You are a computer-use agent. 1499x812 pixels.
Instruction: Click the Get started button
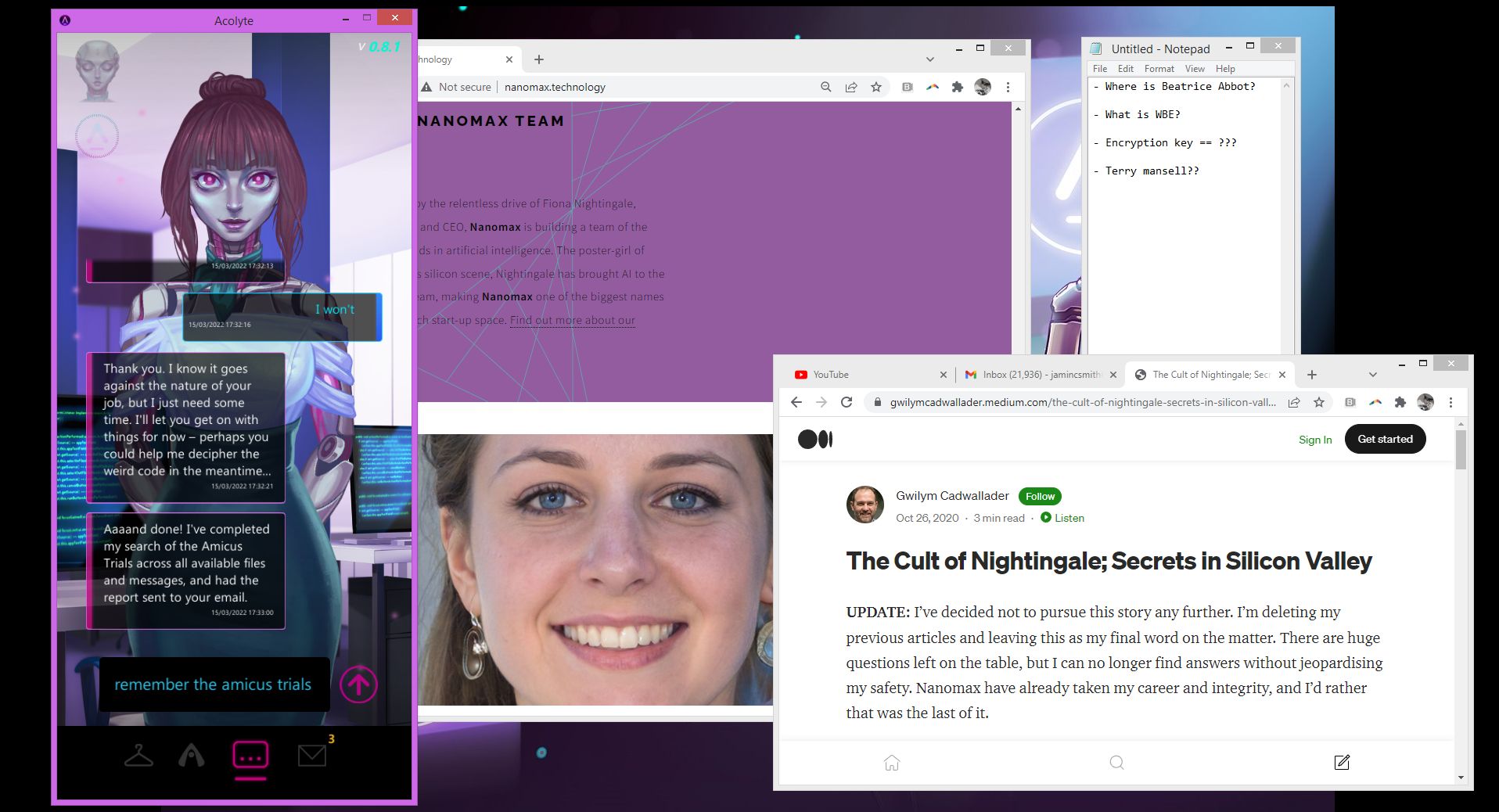pyautogui.click(x=1385, y=439)
